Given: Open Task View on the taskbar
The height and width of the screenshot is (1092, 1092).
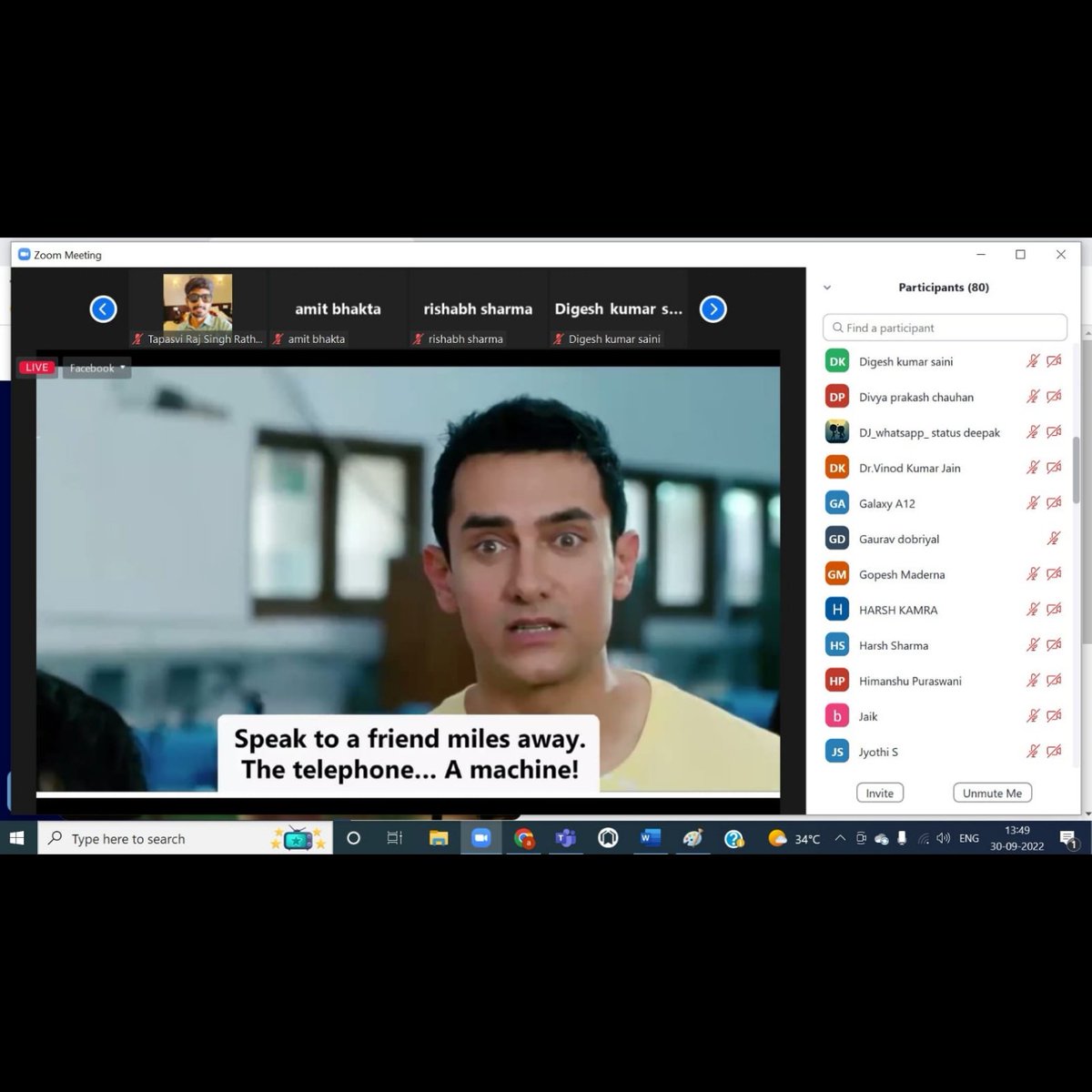Looking at the screenshot, I should click(395, 838).
